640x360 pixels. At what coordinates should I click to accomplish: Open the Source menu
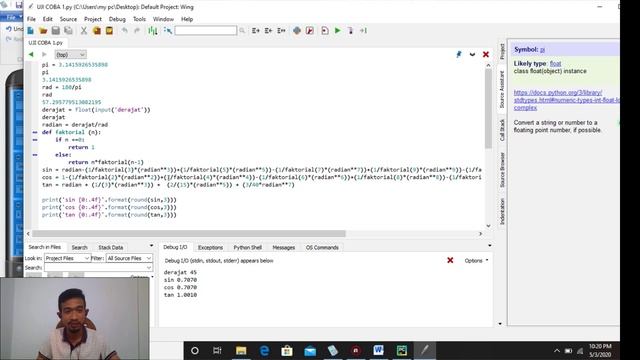[x=68, y=19]
